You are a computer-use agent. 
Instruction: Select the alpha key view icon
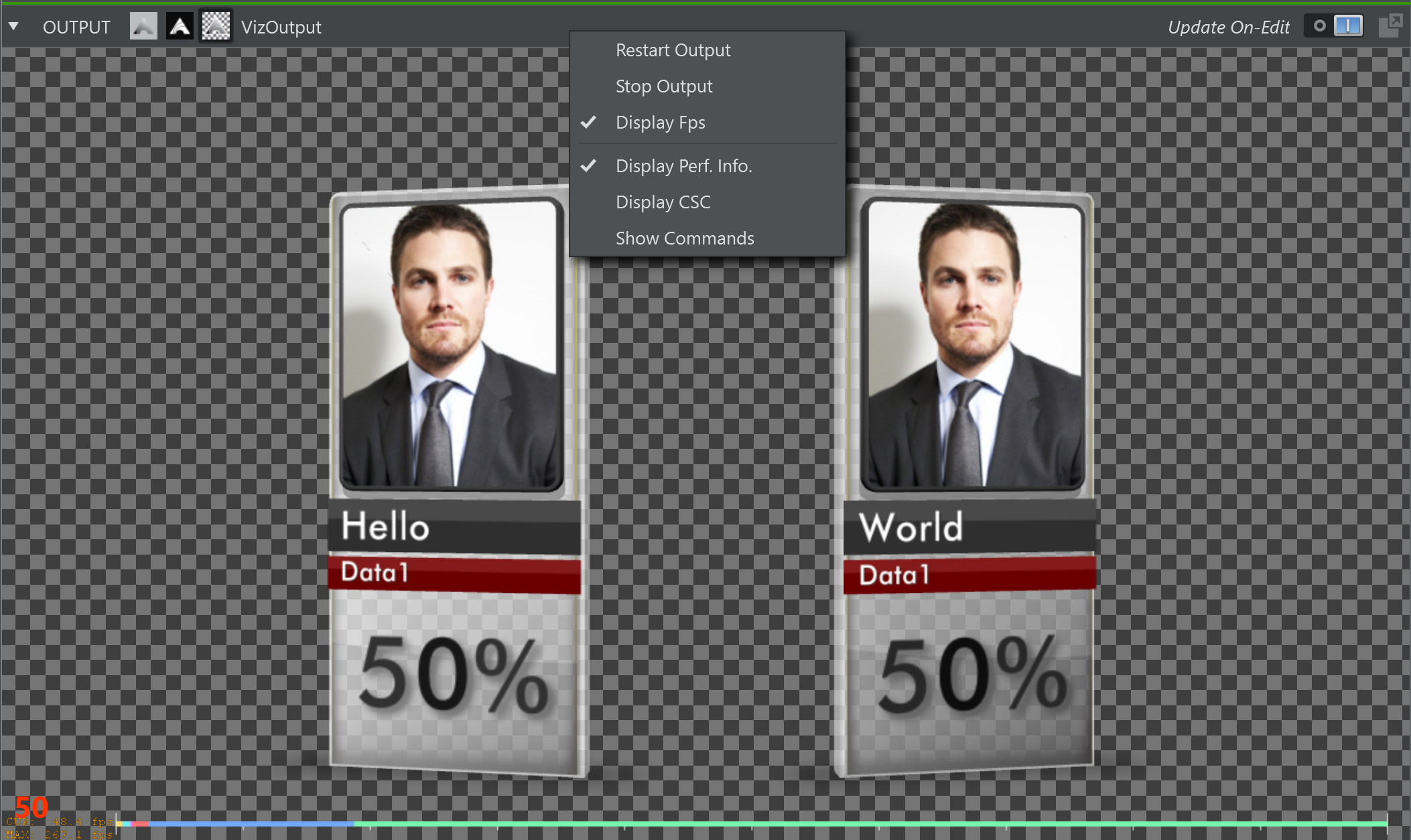point(180,27)
